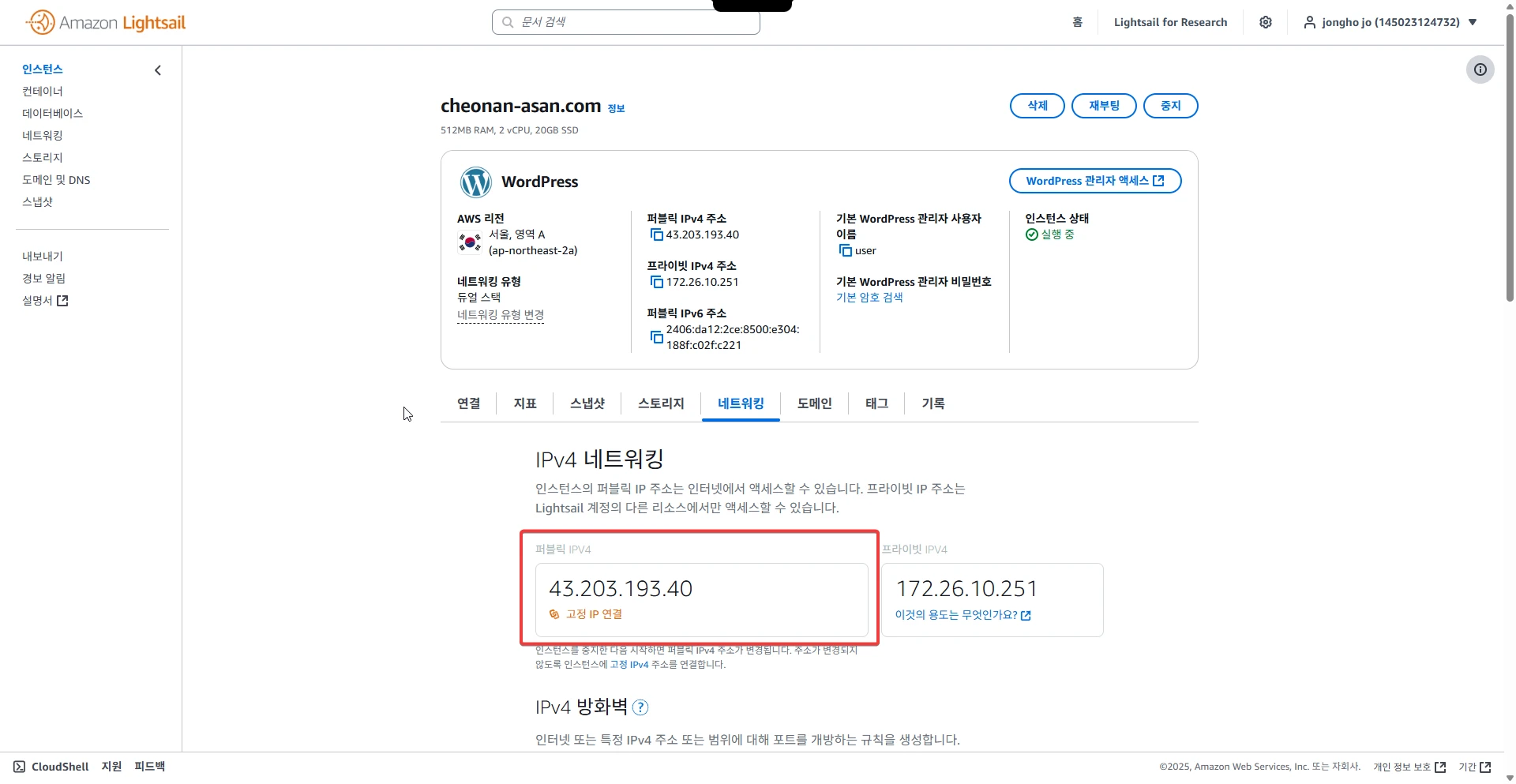This screenshot has height=784, width=1516.
Task: Click the South Korea flag region icon
Action: click(470, 242)
